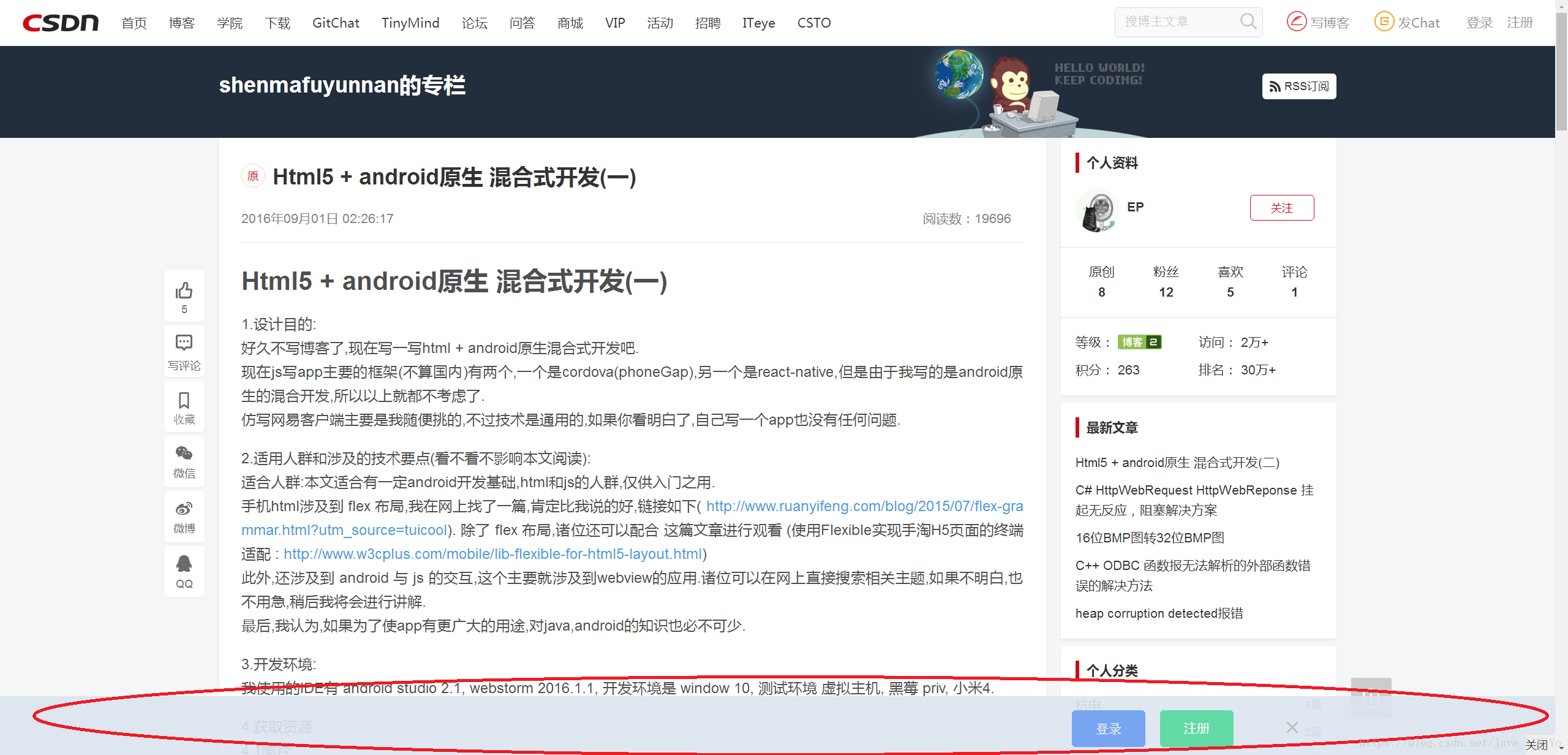The image size is (1568, 755).
Task: Open 招聘 in top navigation
Action: click(x=708, y=23)
